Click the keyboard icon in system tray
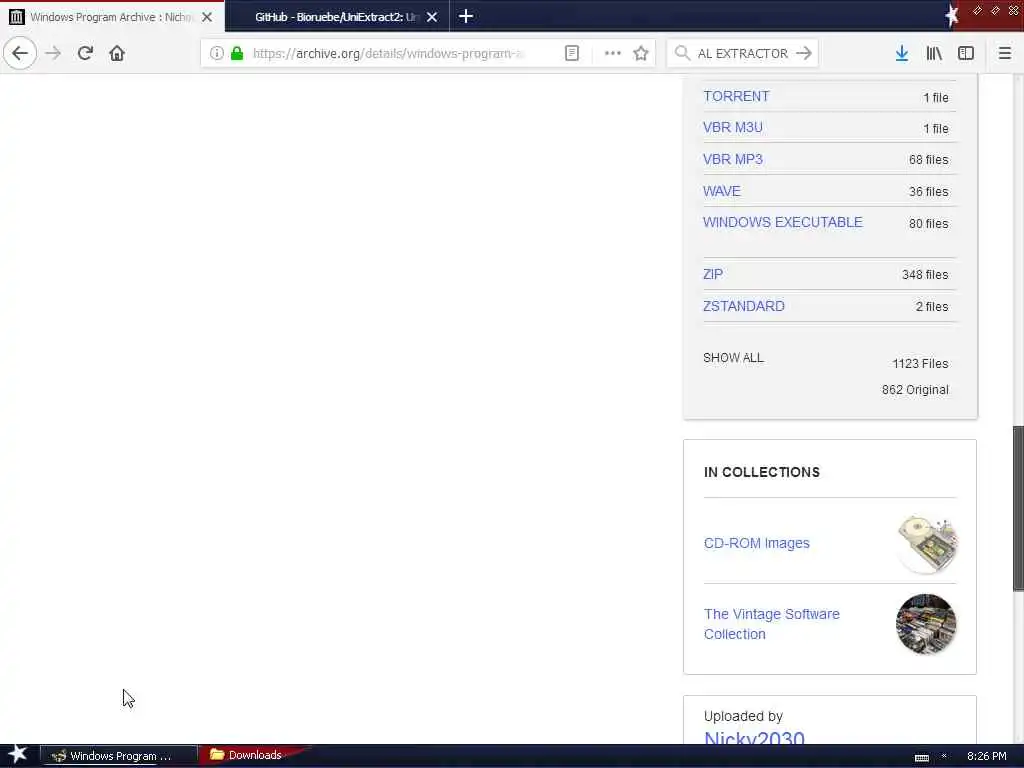The image size is (1024, 768). [921, 758]
